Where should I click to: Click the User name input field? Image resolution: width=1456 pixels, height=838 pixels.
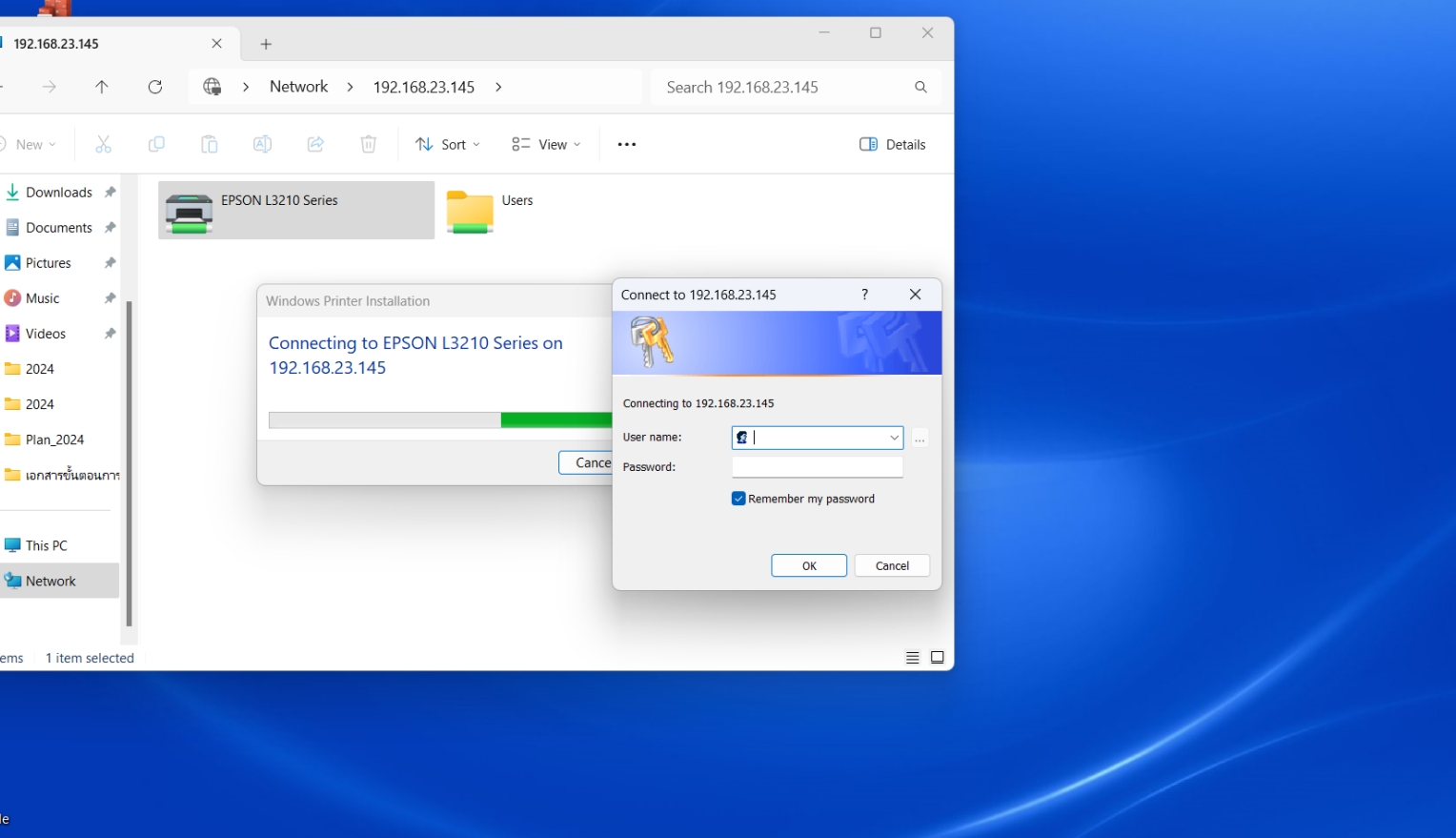[x=818, y=438]
